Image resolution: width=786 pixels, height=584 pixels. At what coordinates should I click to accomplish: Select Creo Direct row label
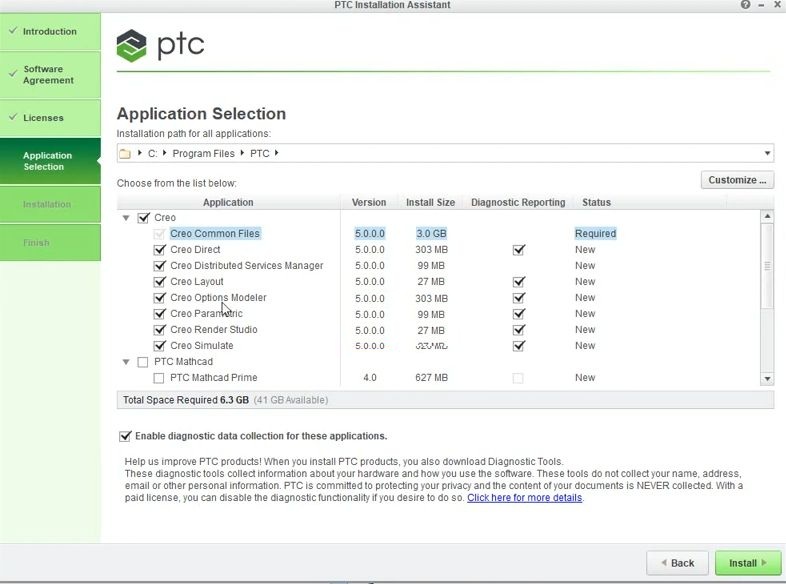195,250
